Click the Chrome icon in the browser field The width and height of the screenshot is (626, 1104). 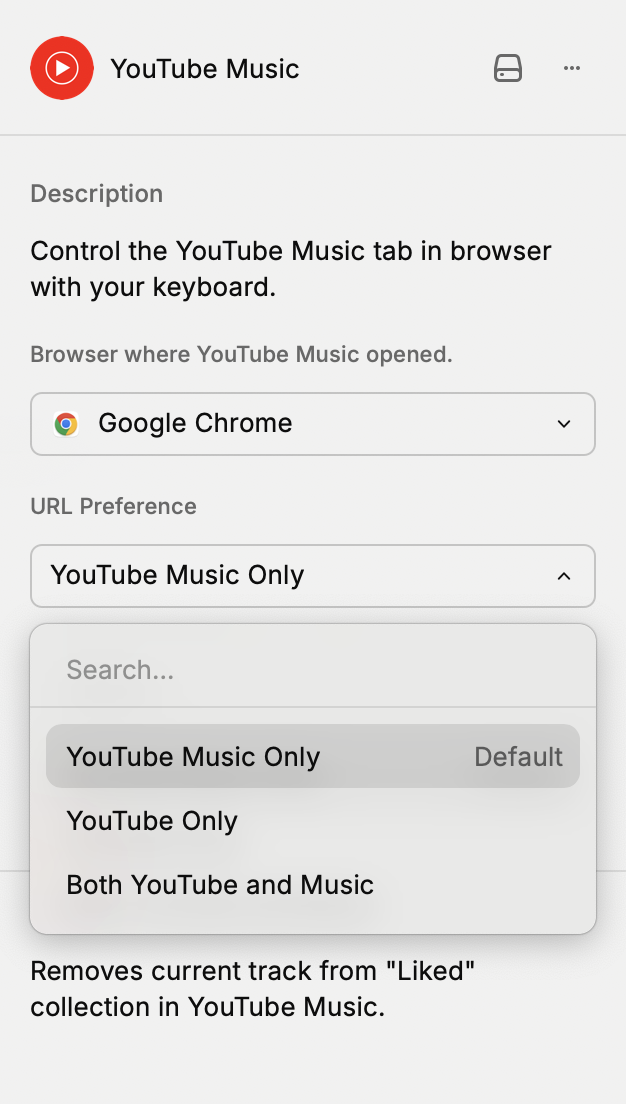pos(67,424)
